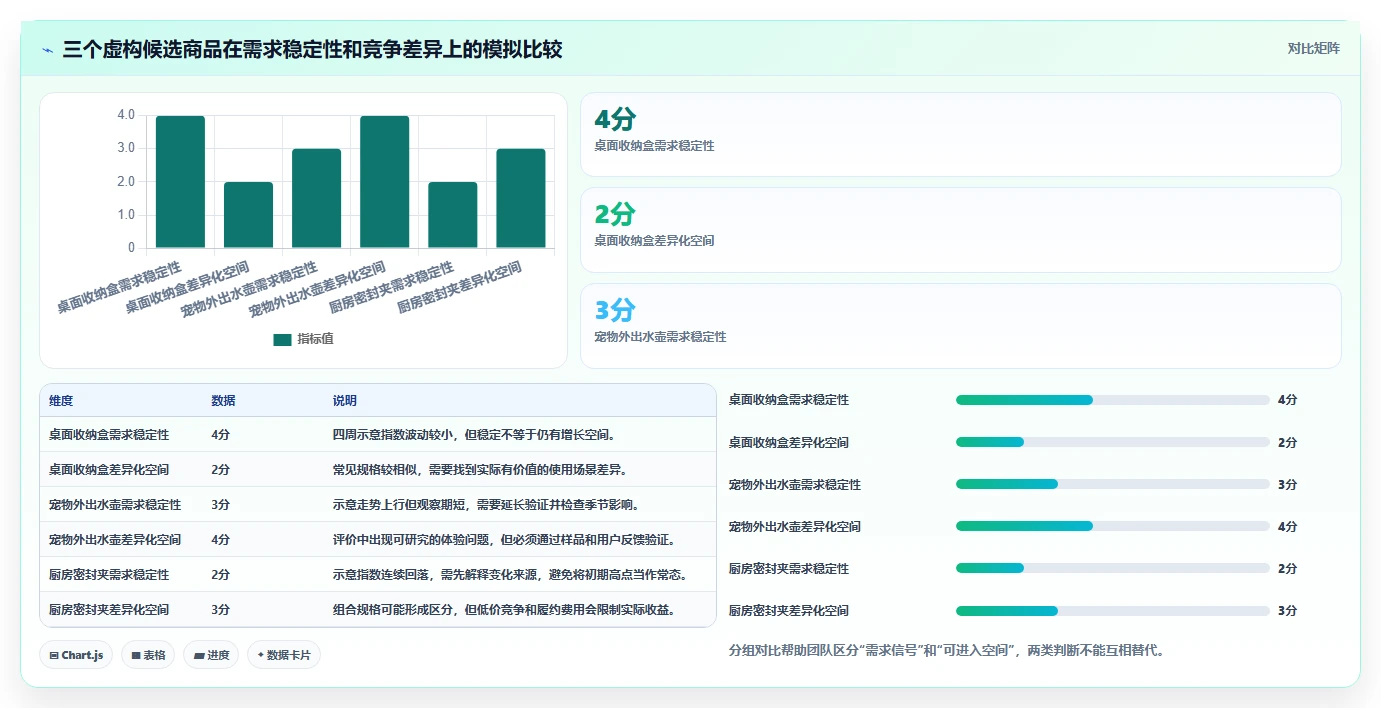Click progress bar for 厨房密封夹需求稳定性

[x=1112, y=568]
